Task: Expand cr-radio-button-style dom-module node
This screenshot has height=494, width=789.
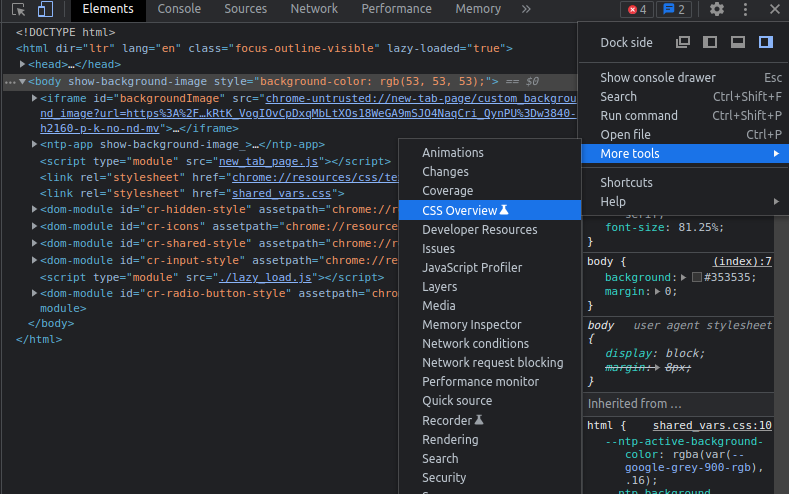Action: point(34,293)
